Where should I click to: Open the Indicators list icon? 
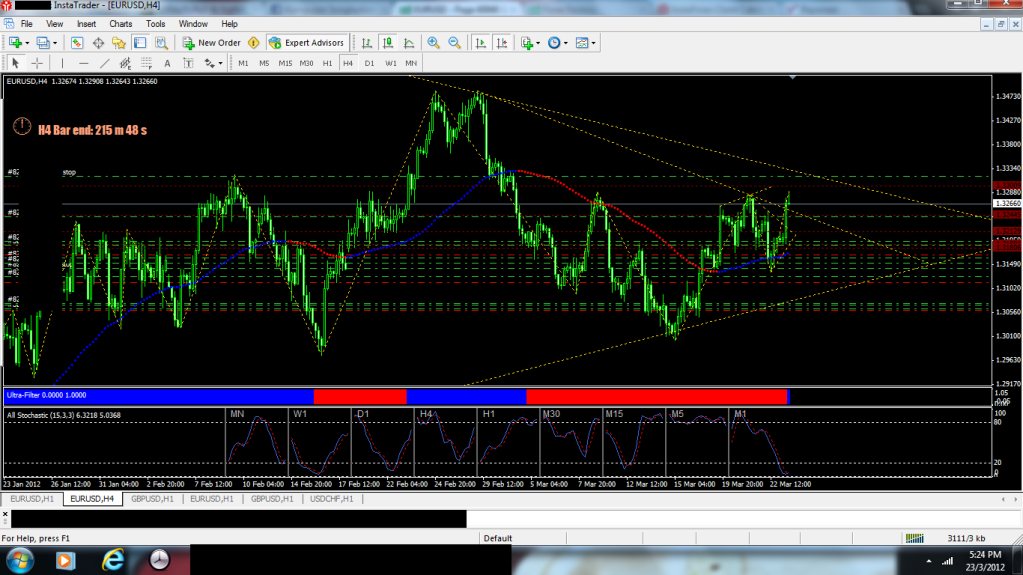click(x=527, y=43)
